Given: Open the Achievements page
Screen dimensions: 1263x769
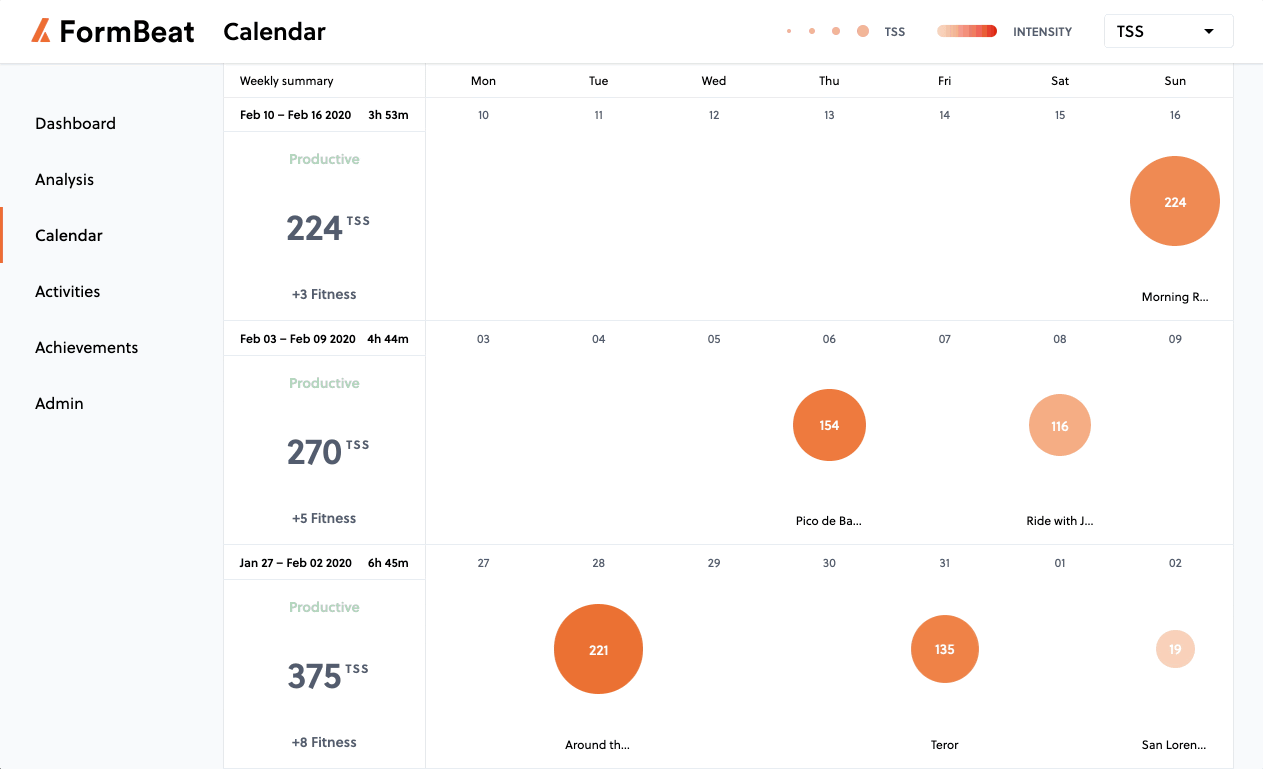Looking at the screenshot, I should tap(86, 348).
